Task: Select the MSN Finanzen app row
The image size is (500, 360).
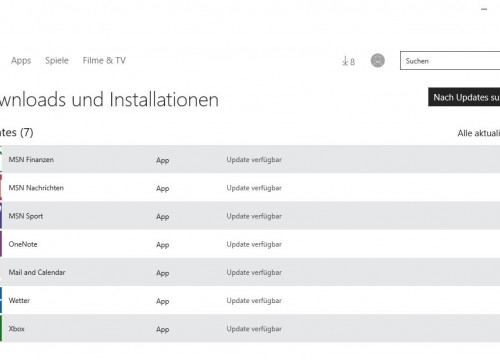Action: [250, 159]
